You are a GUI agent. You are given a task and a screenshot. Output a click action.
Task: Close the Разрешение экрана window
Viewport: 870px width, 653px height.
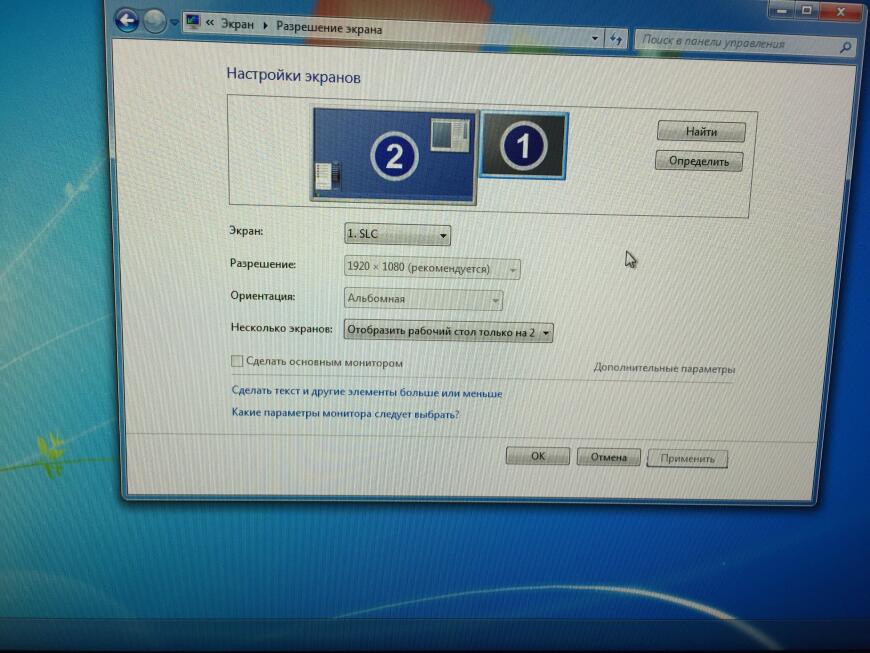(840, 11)
